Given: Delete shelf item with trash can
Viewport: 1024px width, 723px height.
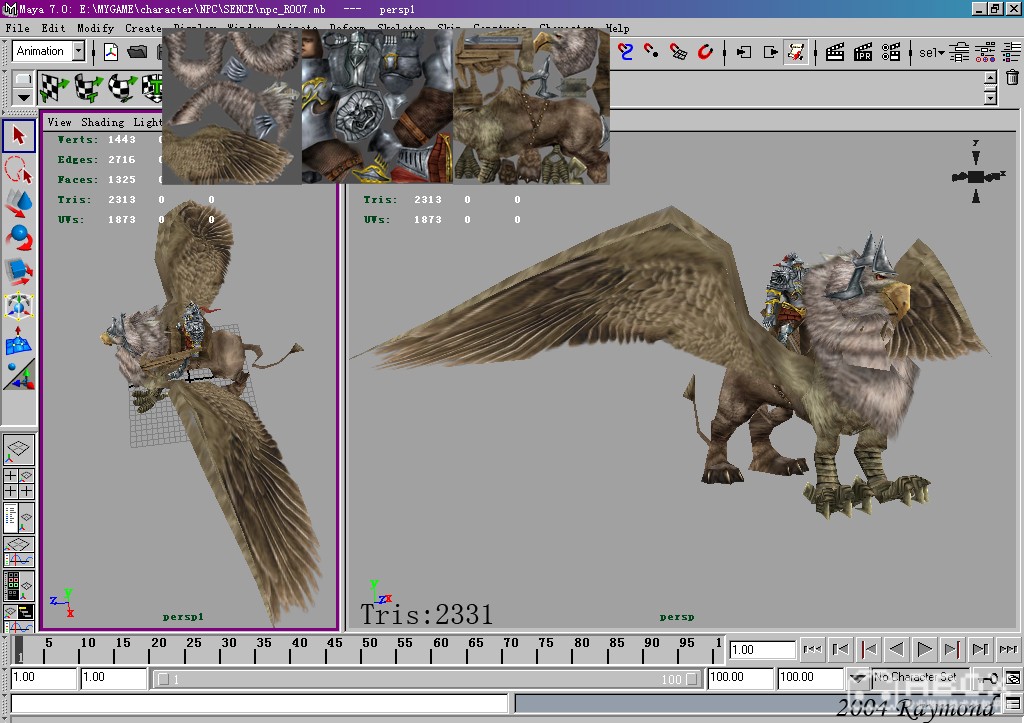Looking at the screenshot, I should 1012,78.
